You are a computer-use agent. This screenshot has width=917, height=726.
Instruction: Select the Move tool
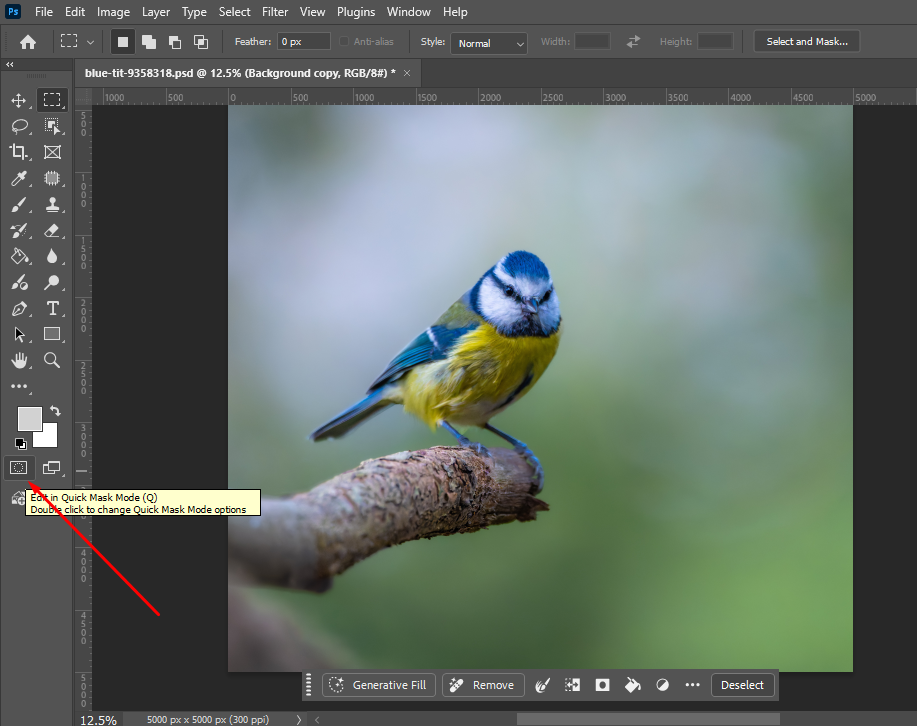(20, 100)
